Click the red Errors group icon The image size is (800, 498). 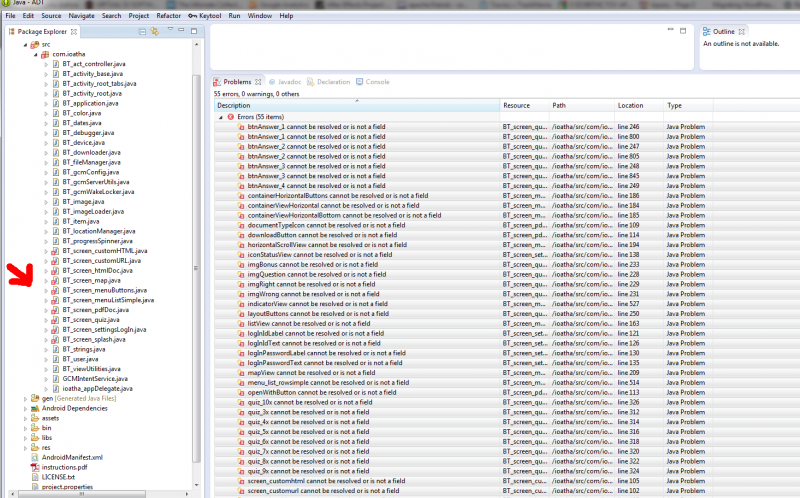[x=230, y=117]
